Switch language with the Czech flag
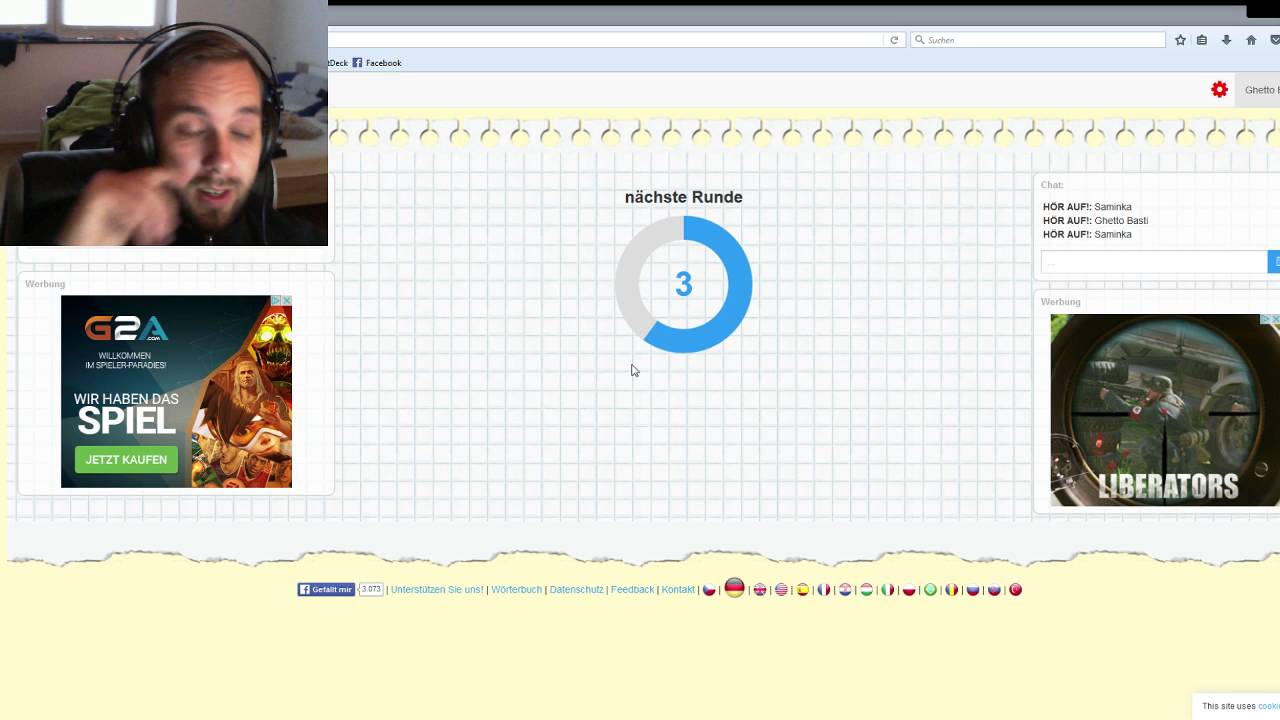Viewport: 1280px width, 720px height. [709, 590]
